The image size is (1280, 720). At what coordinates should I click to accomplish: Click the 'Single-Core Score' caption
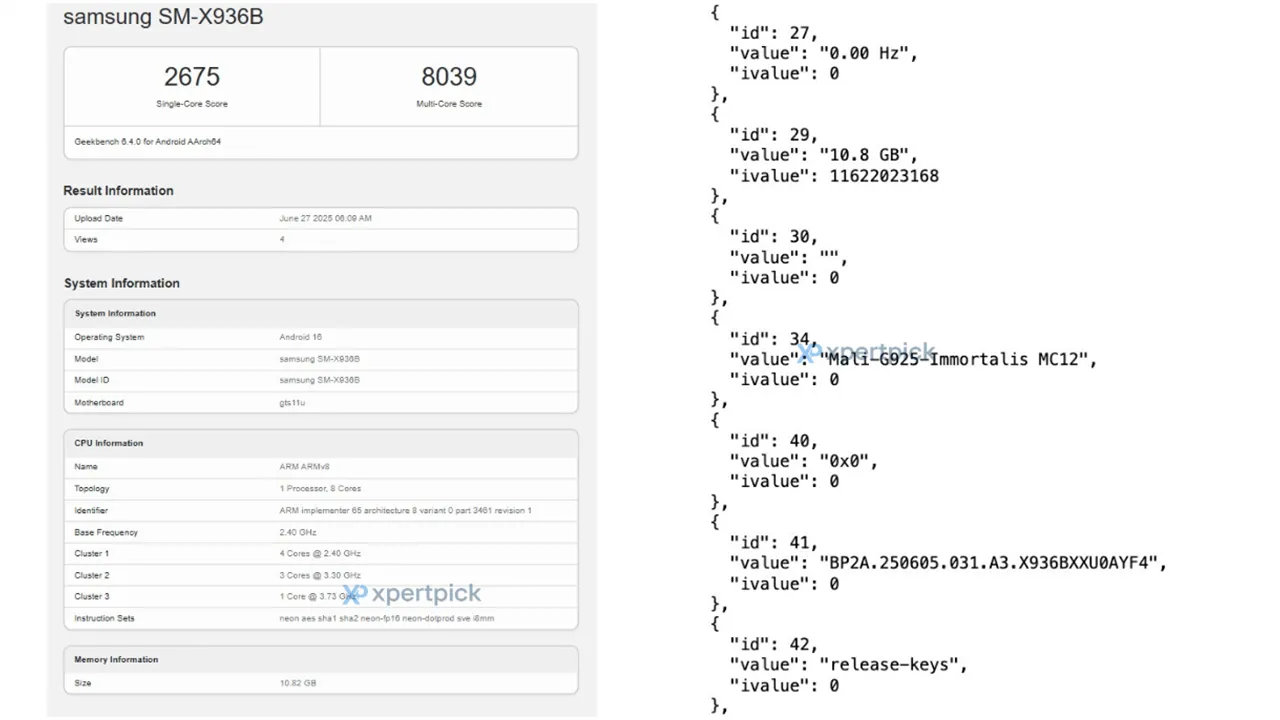click(x=192, y=104)
